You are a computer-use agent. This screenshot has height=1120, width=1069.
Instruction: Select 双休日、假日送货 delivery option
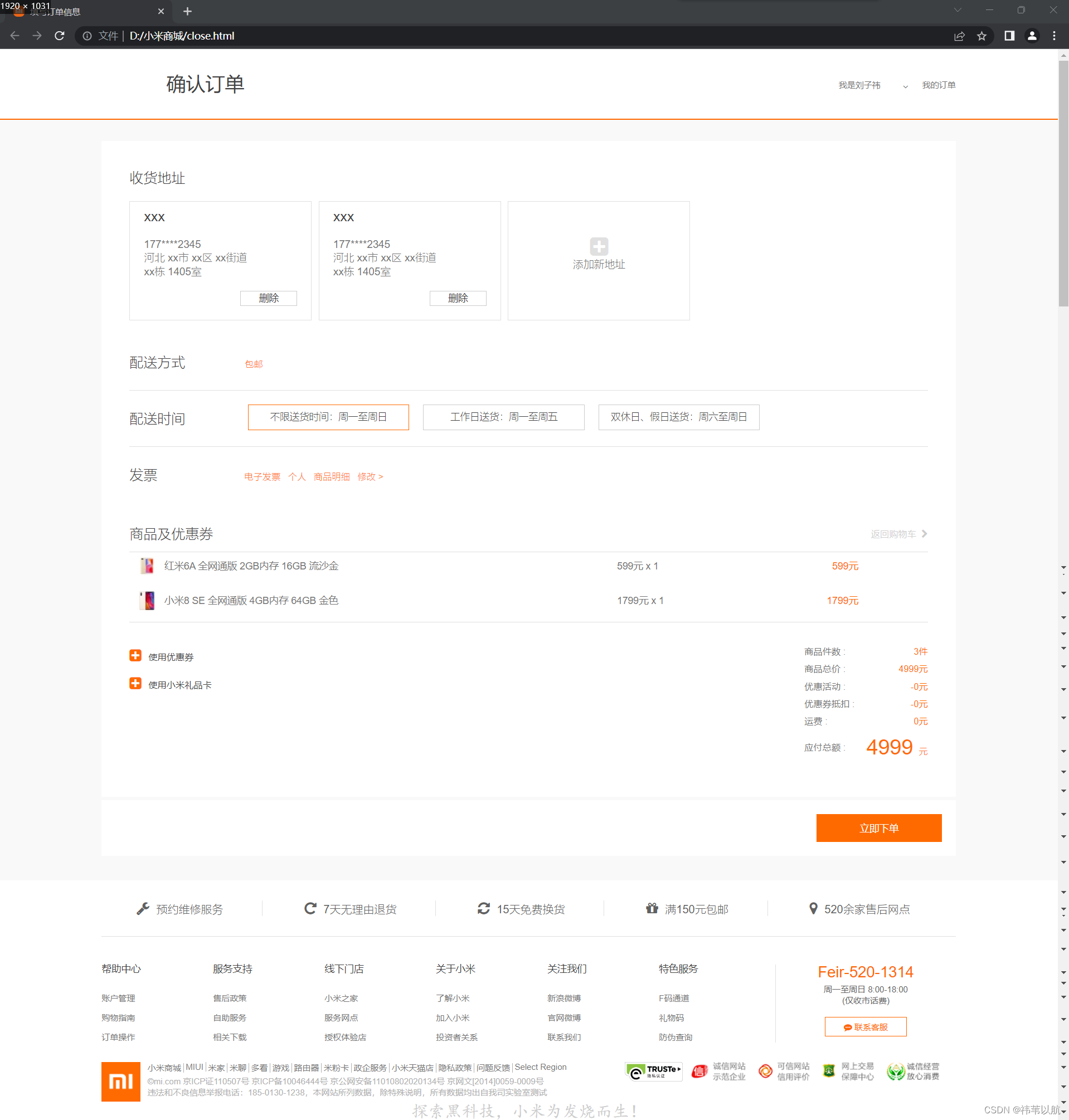tap(679, 417)
